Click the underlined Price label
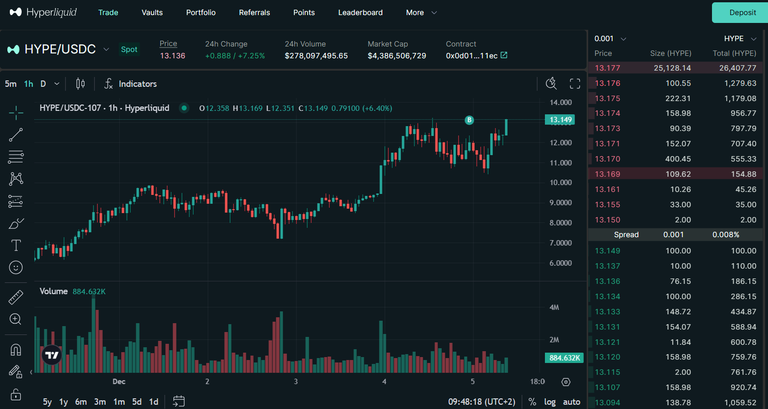Image resolution: width=768 pixels, height=409 pixels. pyautogui.click(x=168, y=44)
